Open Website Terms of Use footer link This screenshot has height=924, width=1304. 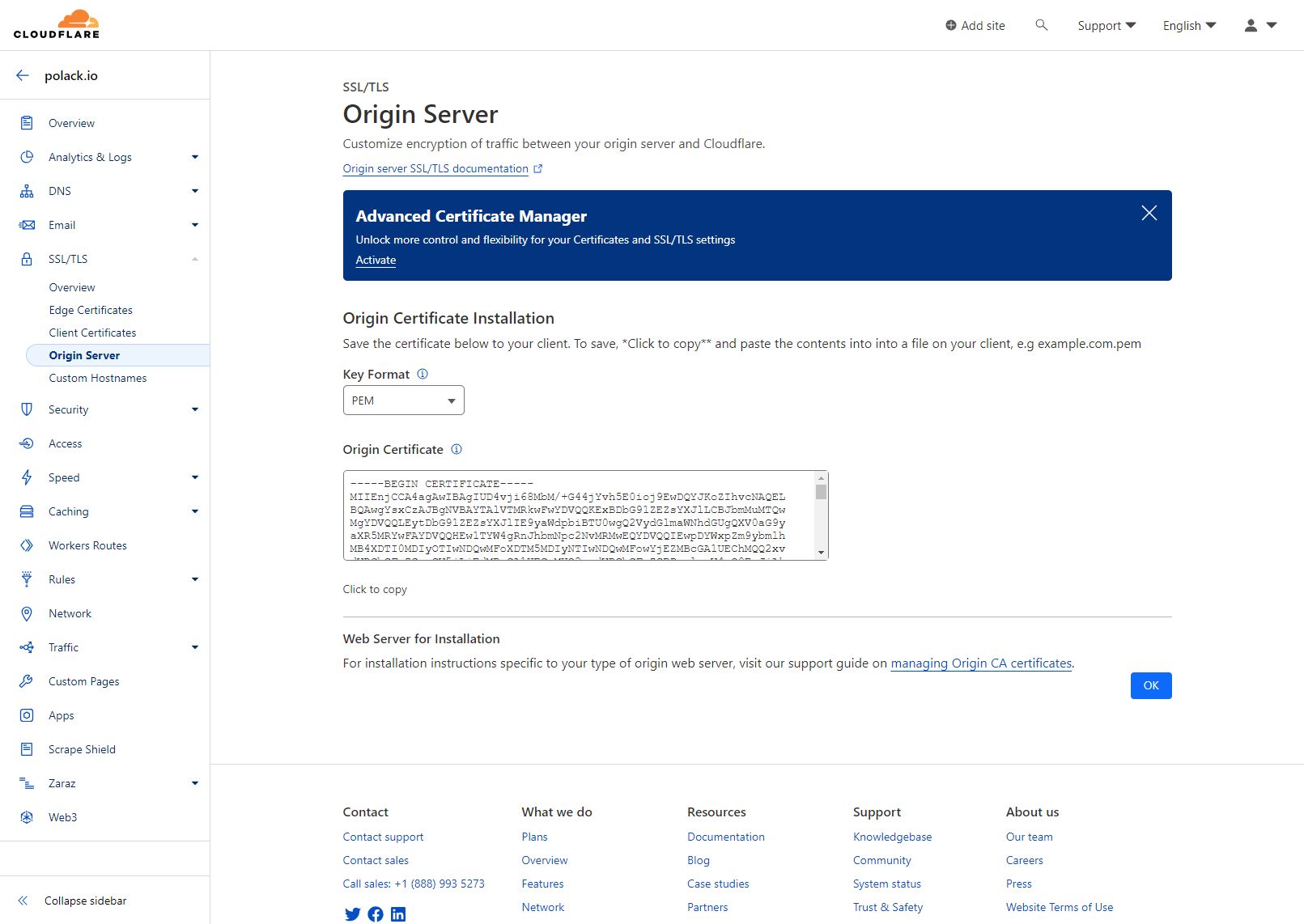[1059, 907]
